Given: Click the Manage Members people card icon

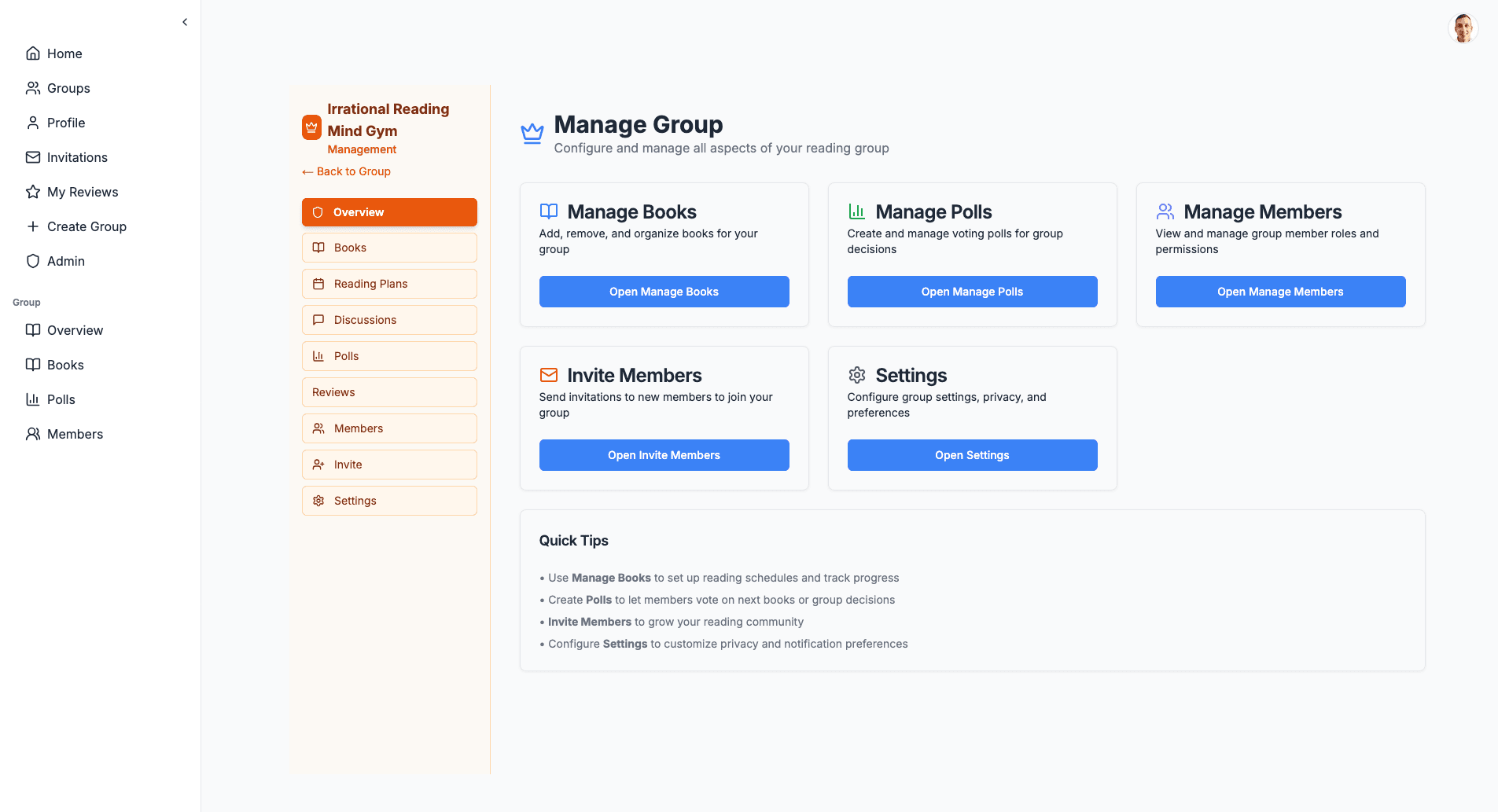Looking at the screenshot, I should coord(1165,211).
